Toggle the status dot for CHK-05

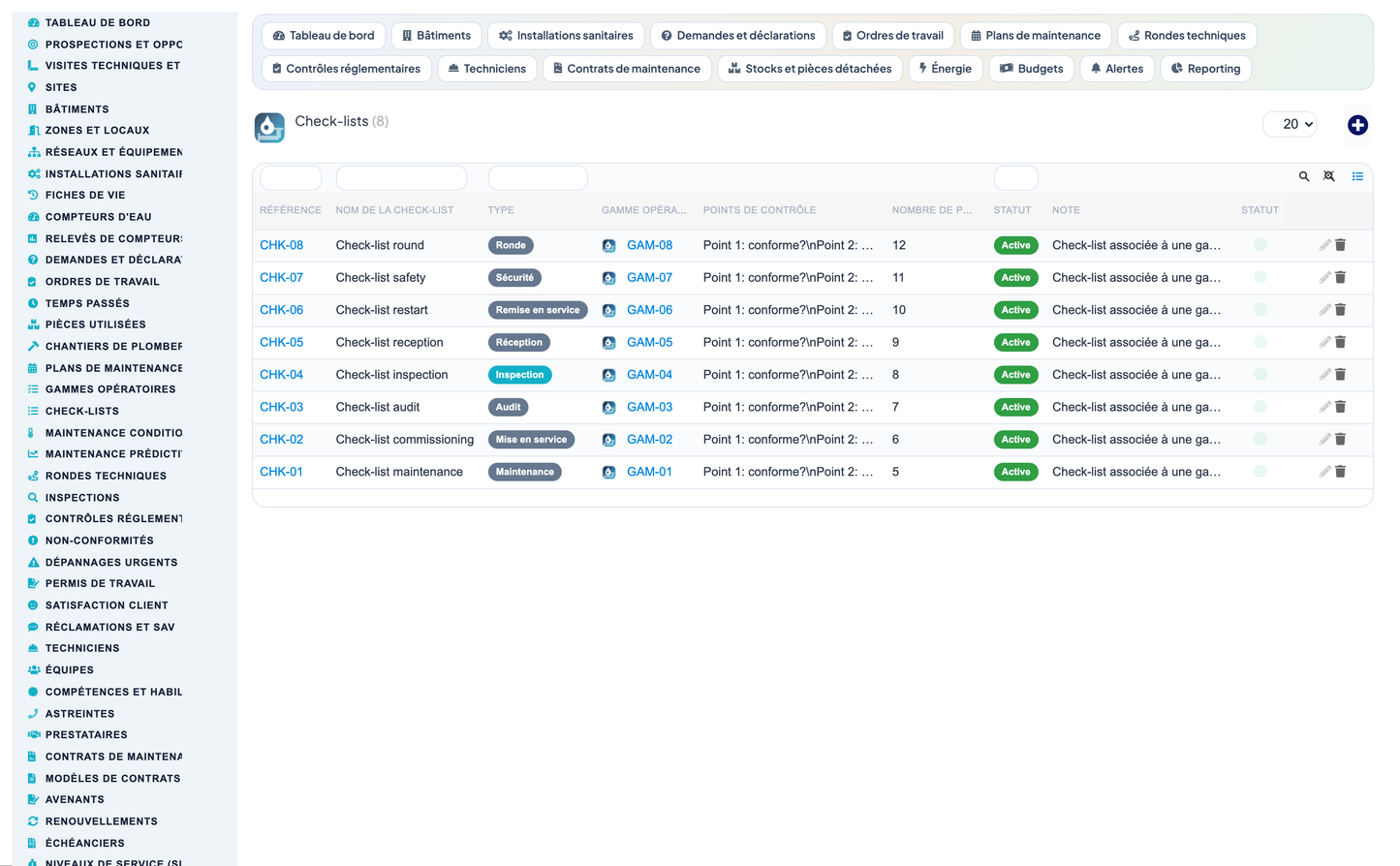1260,342
